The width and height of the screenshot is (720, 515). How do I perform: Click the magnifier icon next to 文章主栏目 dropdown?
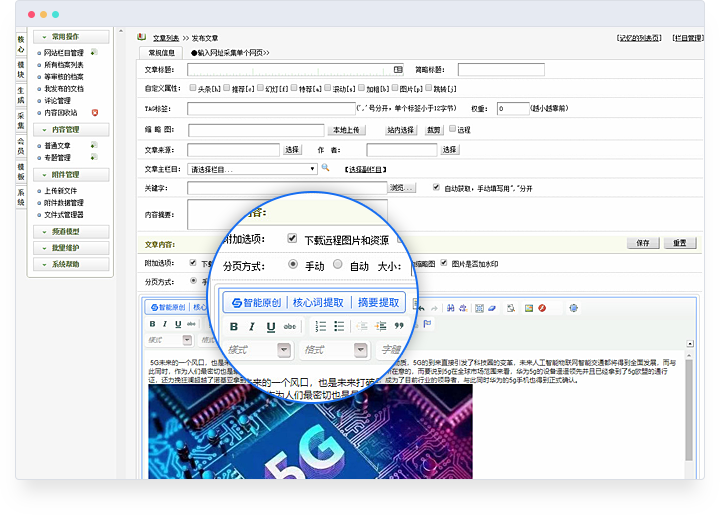pyautogui.click(x=326, y=168)
